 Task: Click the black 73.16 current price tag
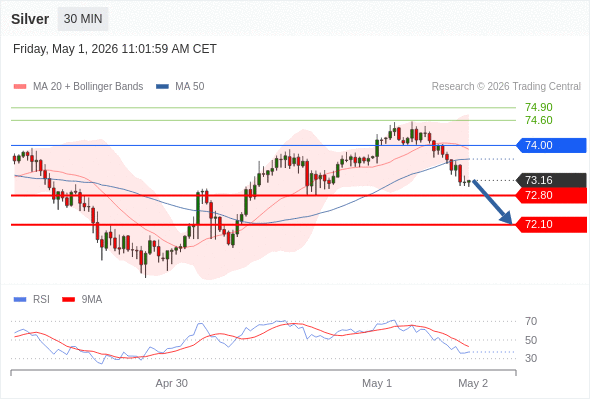coord(551,180)
